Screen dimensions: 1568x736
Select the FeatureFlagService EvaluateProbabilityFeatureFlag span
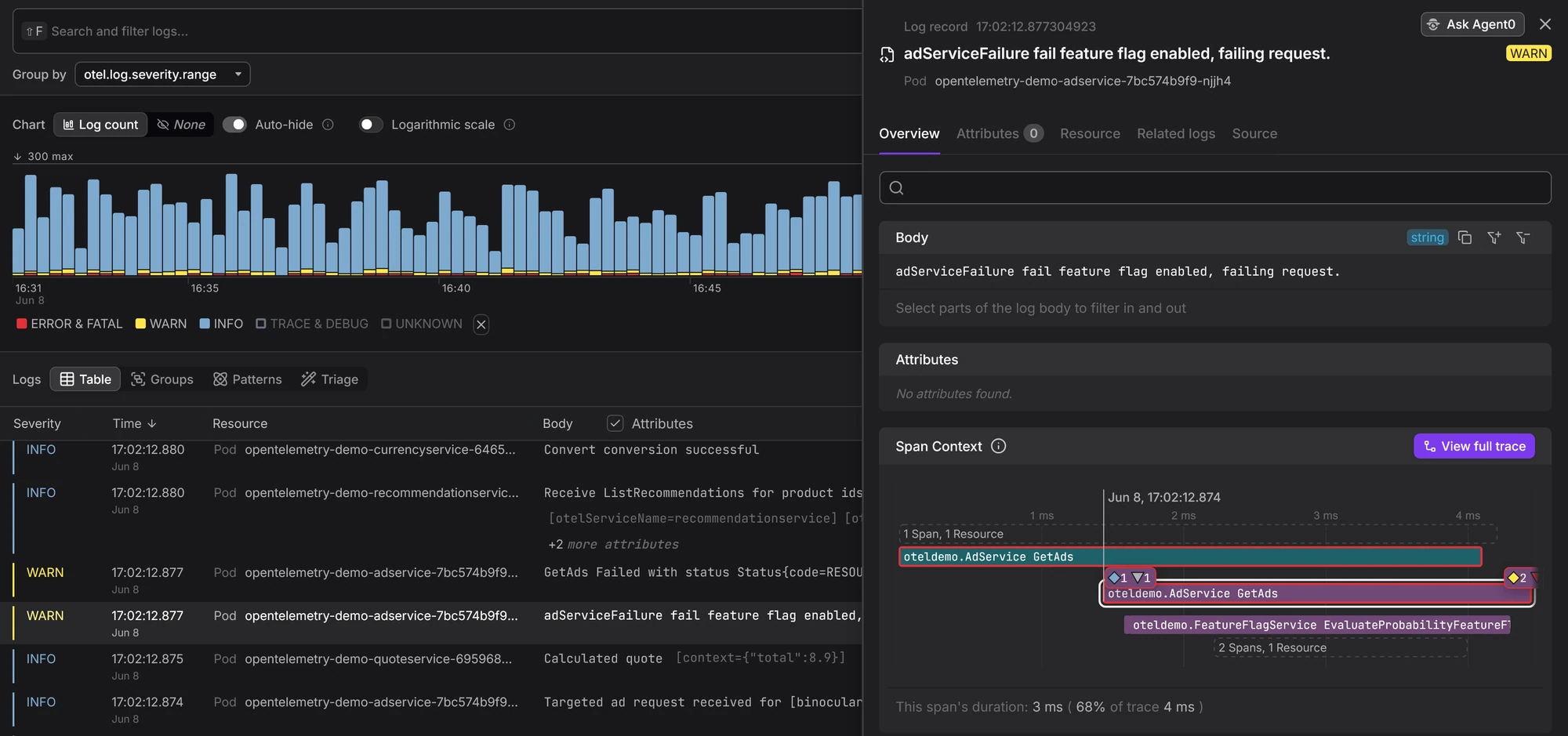(1317, 625)
